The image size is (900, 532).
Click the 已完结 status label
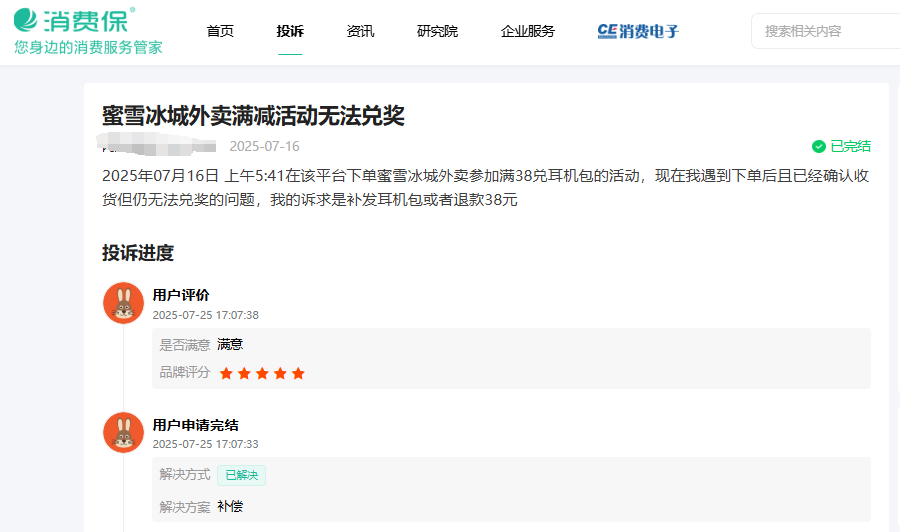click(x=851, y=146)
